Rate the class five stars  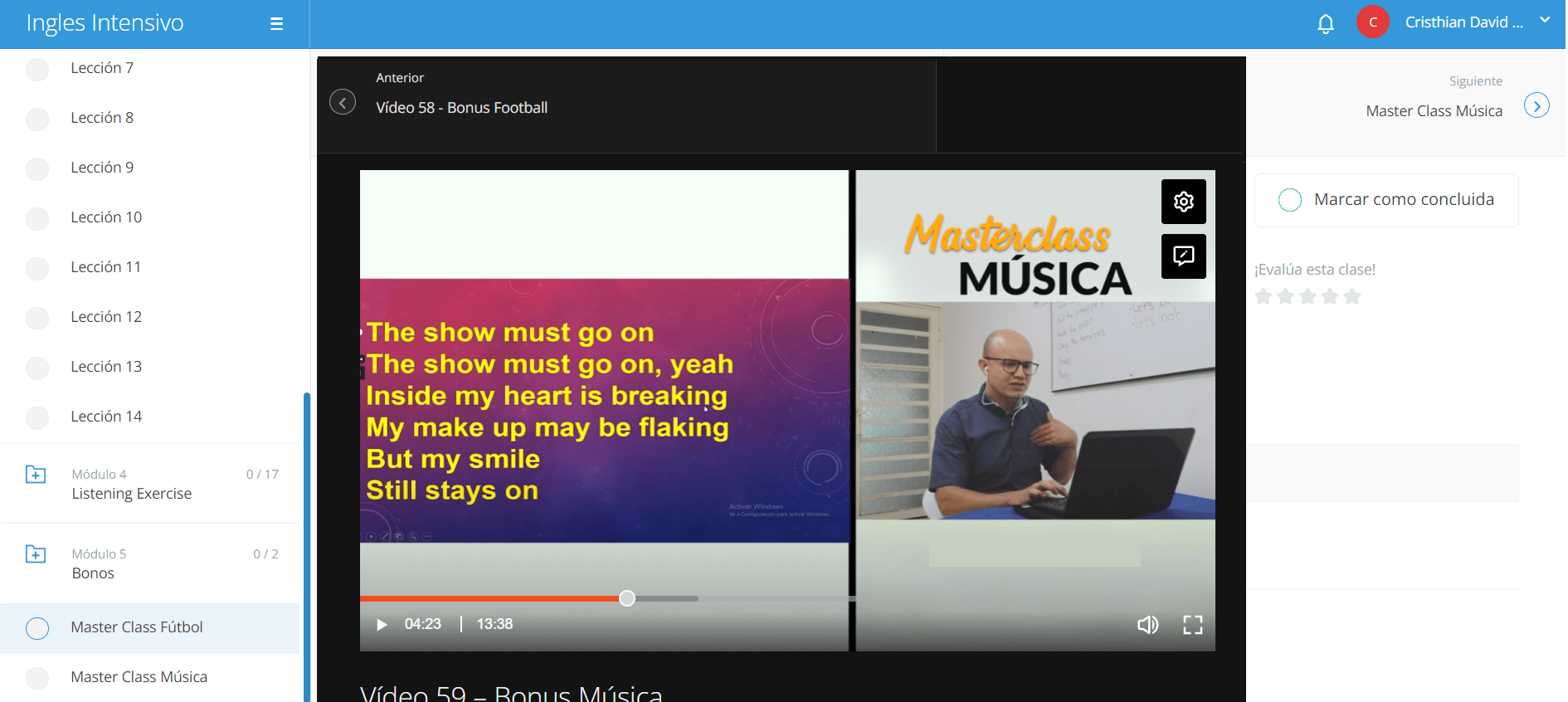coord(1352,296)
